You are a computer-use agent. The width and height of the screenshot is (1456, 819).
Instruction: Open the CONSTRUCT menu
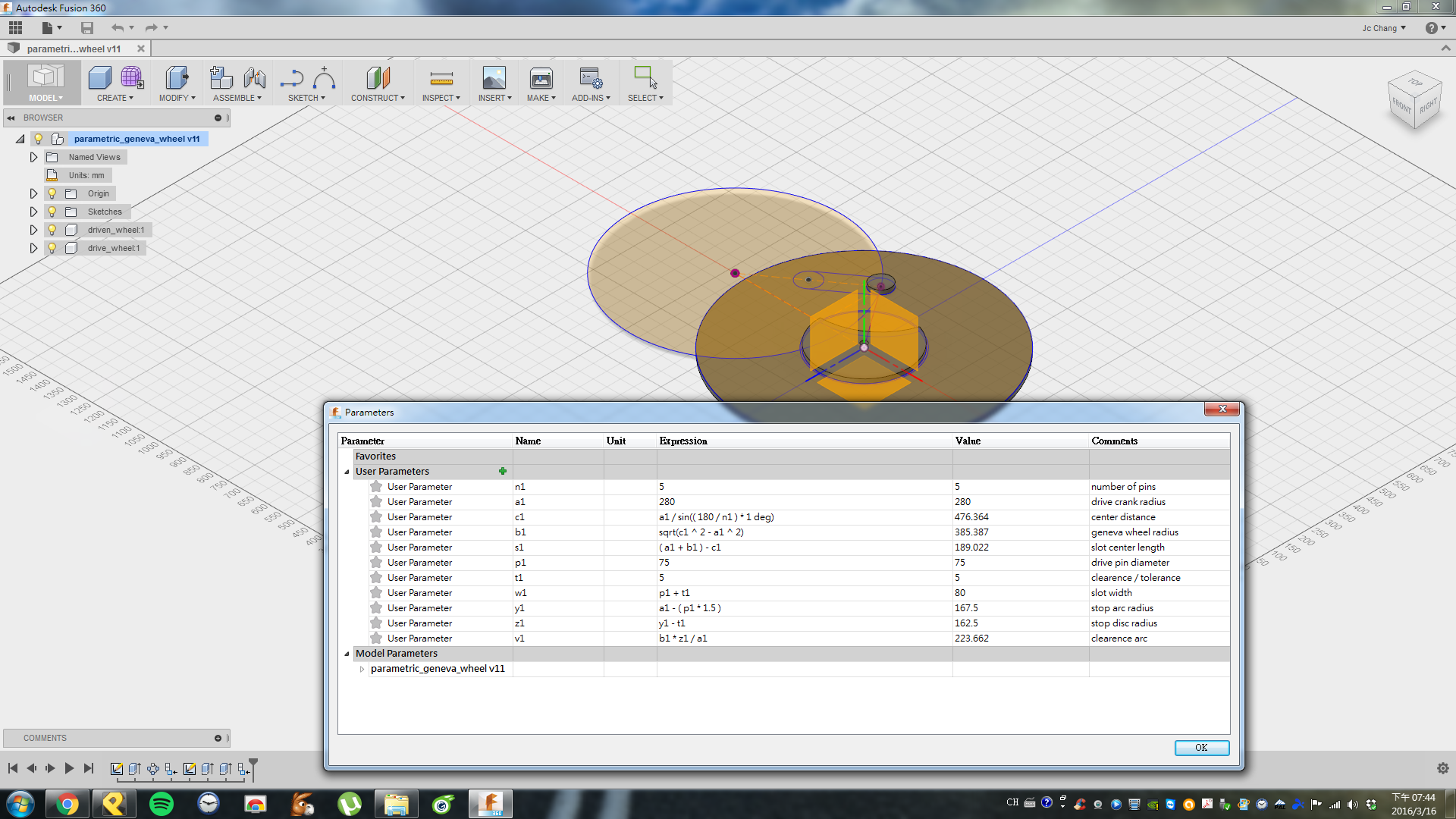[x=378, y=98]
